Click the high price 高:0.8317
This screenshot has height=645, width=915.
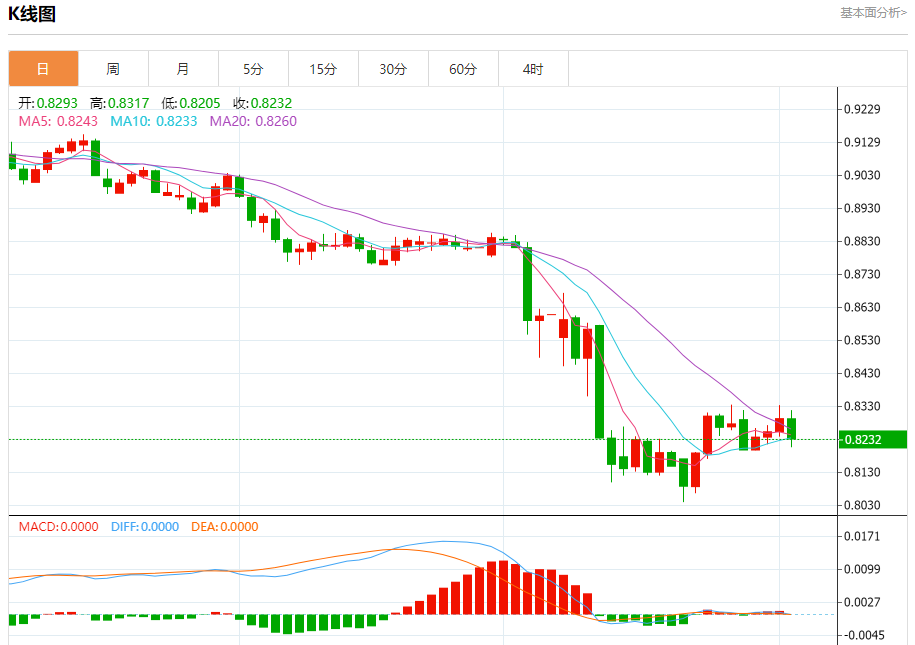click(120, 103)
